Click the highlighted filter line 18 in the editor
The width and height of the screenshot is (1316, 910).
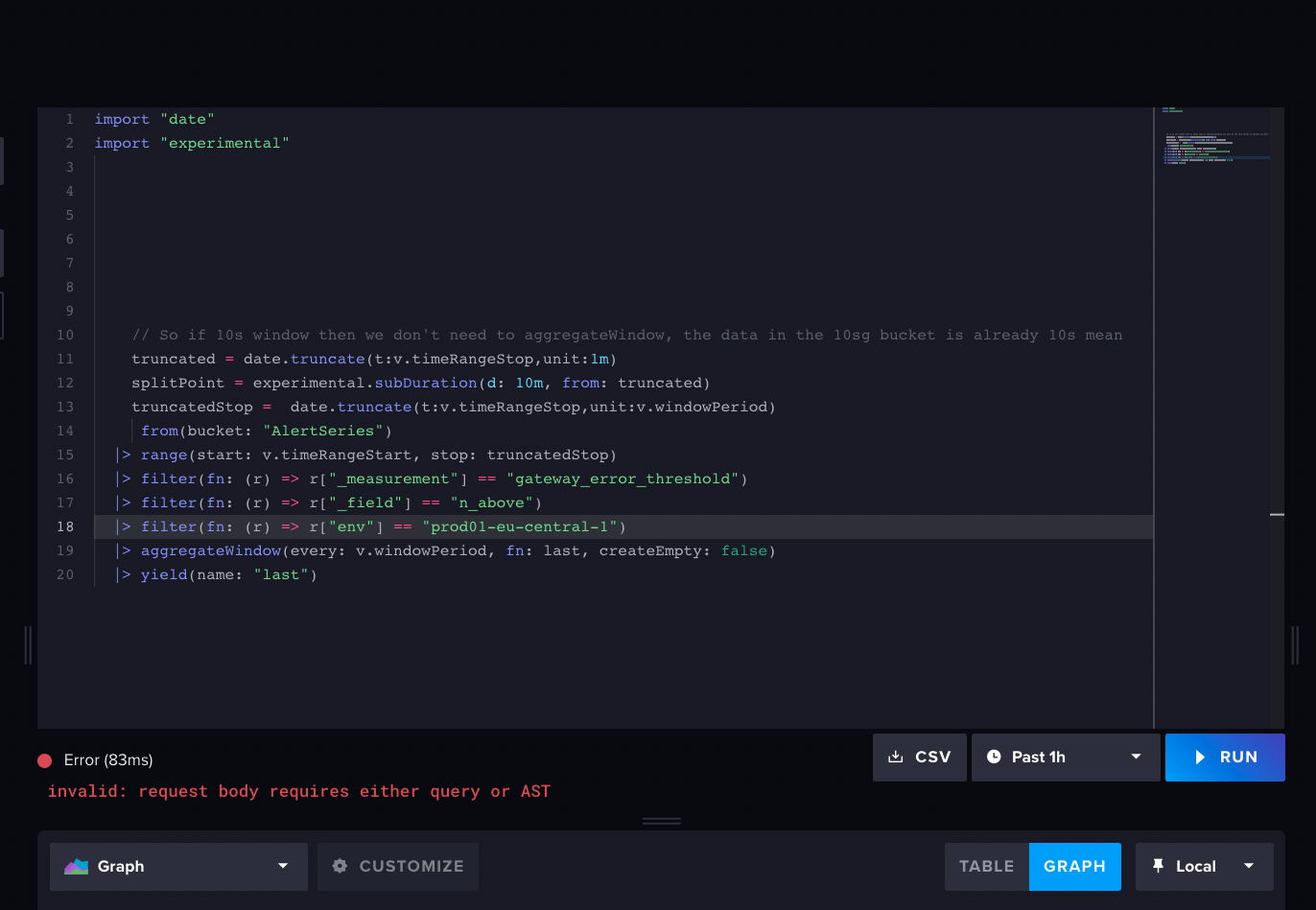tap(384, 526)
